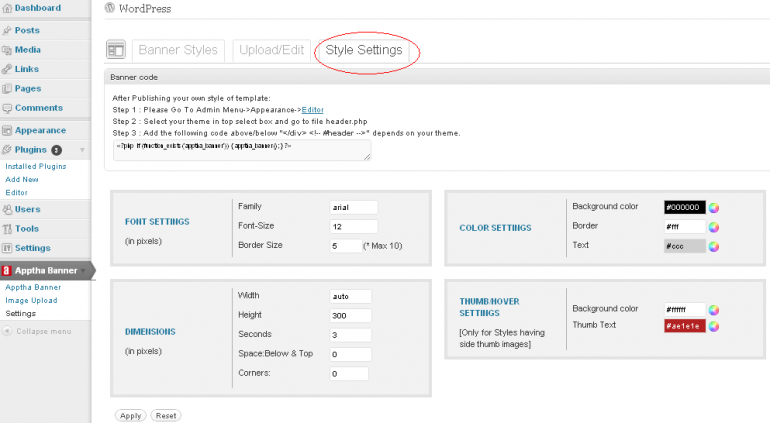Open the Dashboard menu item
The width and height of the screenshot is (770, 423).
(x=38, y=8)
